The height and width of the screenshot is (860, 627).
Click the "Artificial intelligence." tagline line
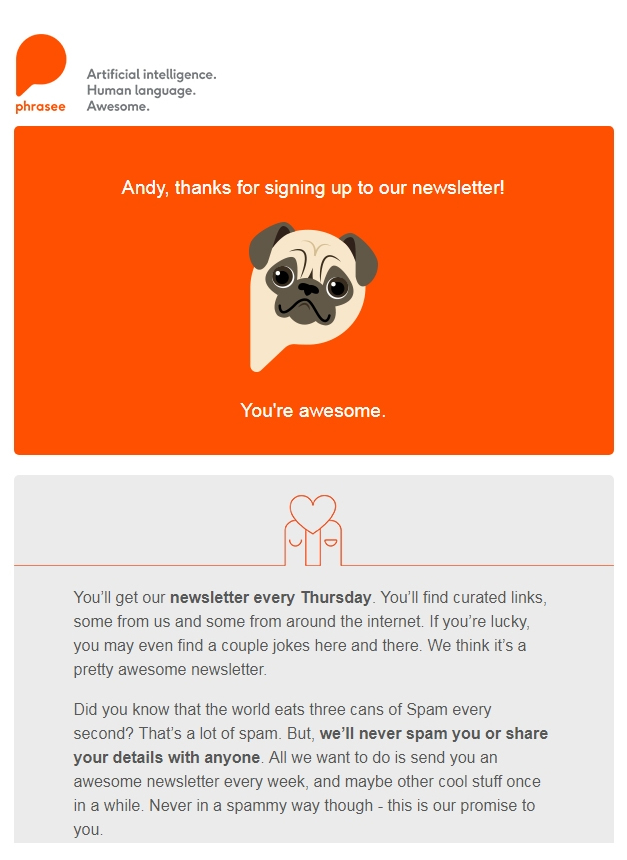click(151, 74)
